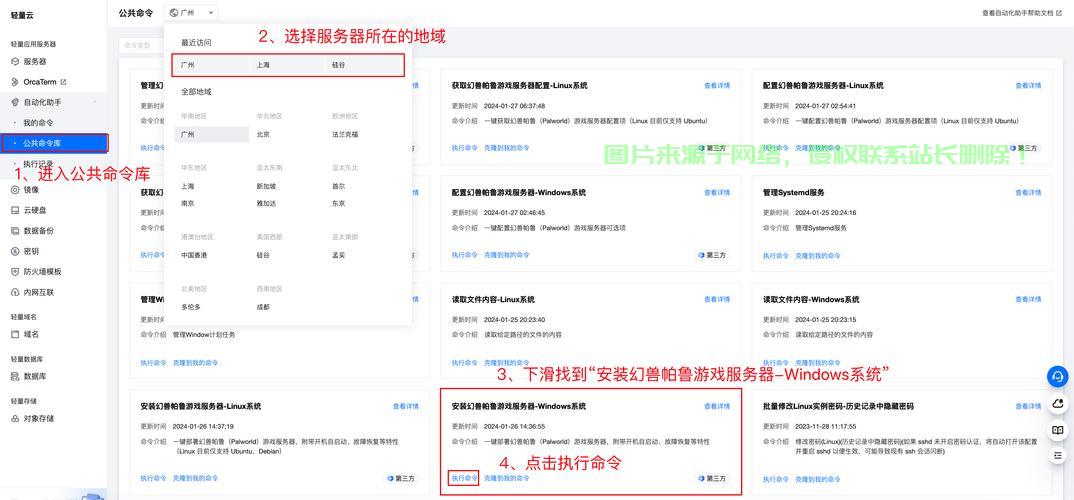
Task: View details of 管理Systemd服务
Action: click(1028, 192)
